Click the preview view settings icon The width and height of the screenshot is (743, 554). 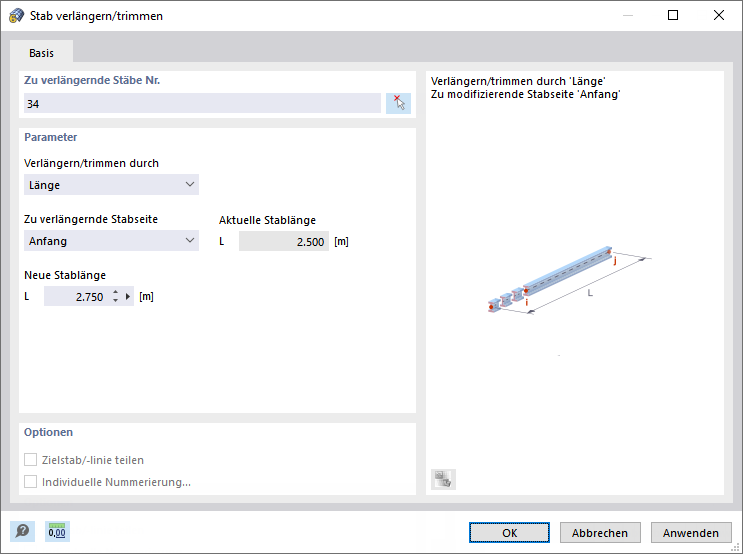click(443, 479)
